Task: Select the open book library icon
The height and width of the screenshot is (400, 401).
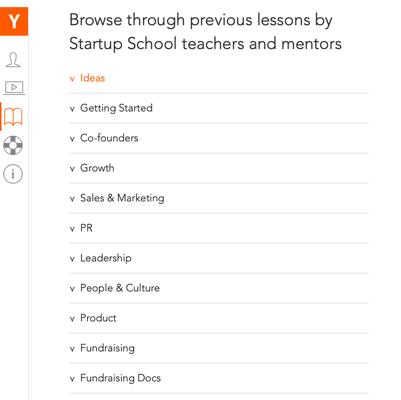Action: click(13, 117)
